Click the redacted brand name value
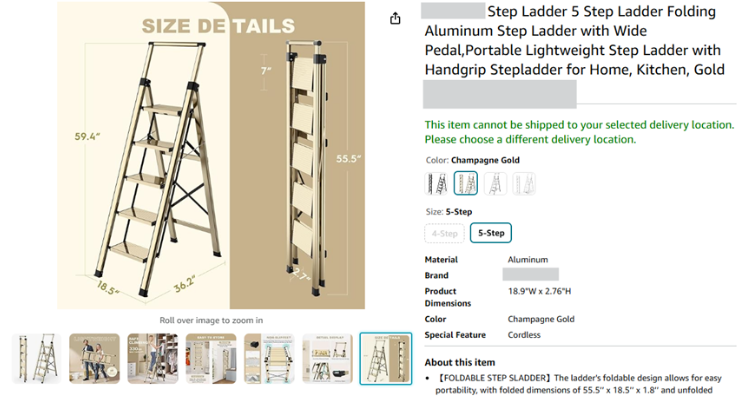Screen dimensions: 739x403 click(x=530, y=274)
